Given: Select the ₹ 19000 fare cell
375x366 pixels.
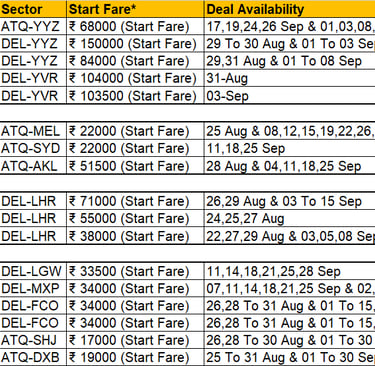Looking at the screenshot, I should 135,357.
